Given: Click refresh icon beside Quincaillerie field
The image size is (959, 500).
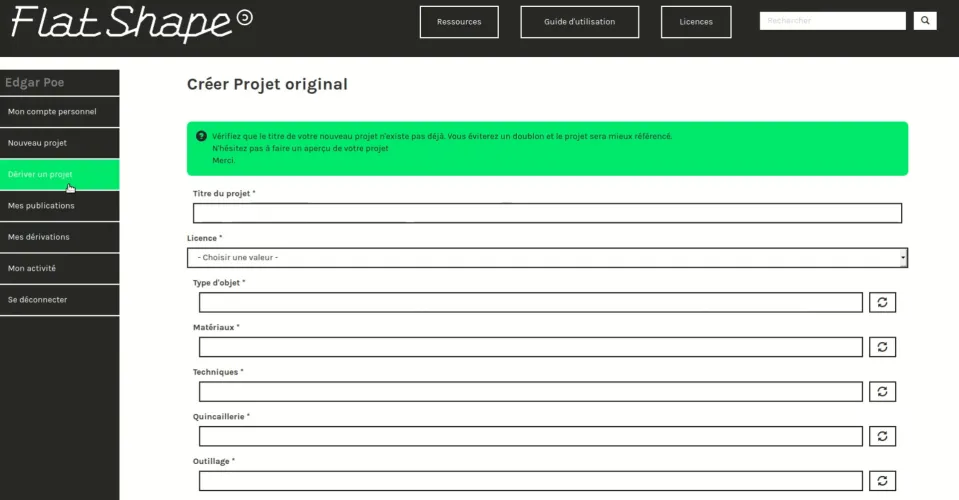Looking at the screenshot, I should click(882, 436).
